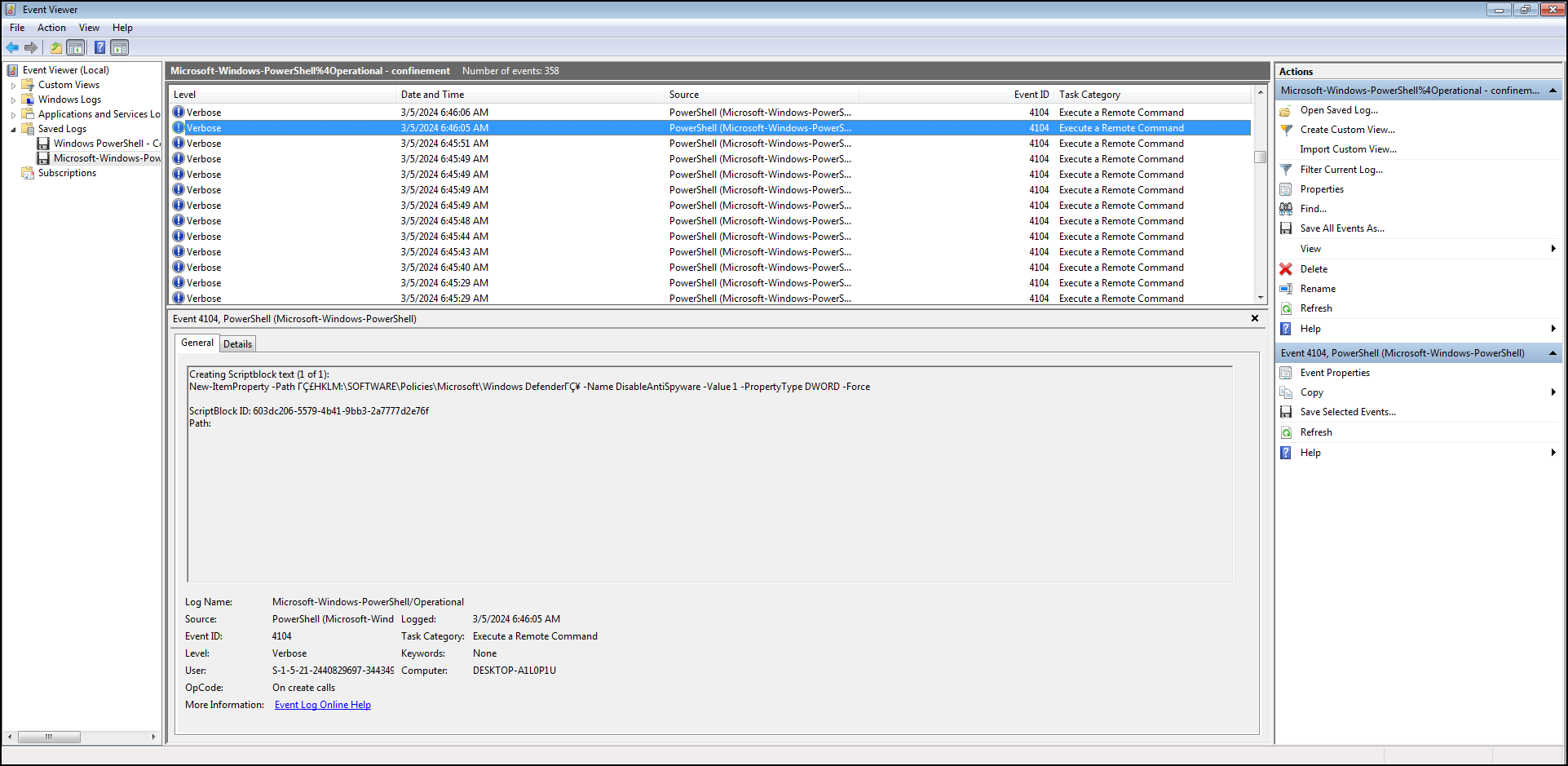
Task: Close the event preview pane
Action: (1255, 318)
